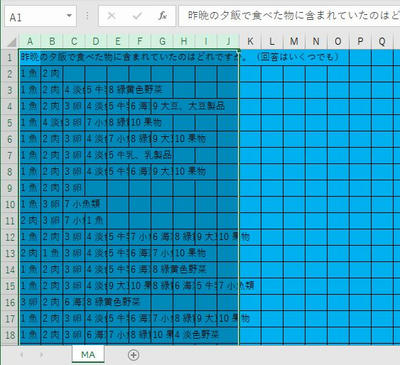Select column J header

[228, 41]
